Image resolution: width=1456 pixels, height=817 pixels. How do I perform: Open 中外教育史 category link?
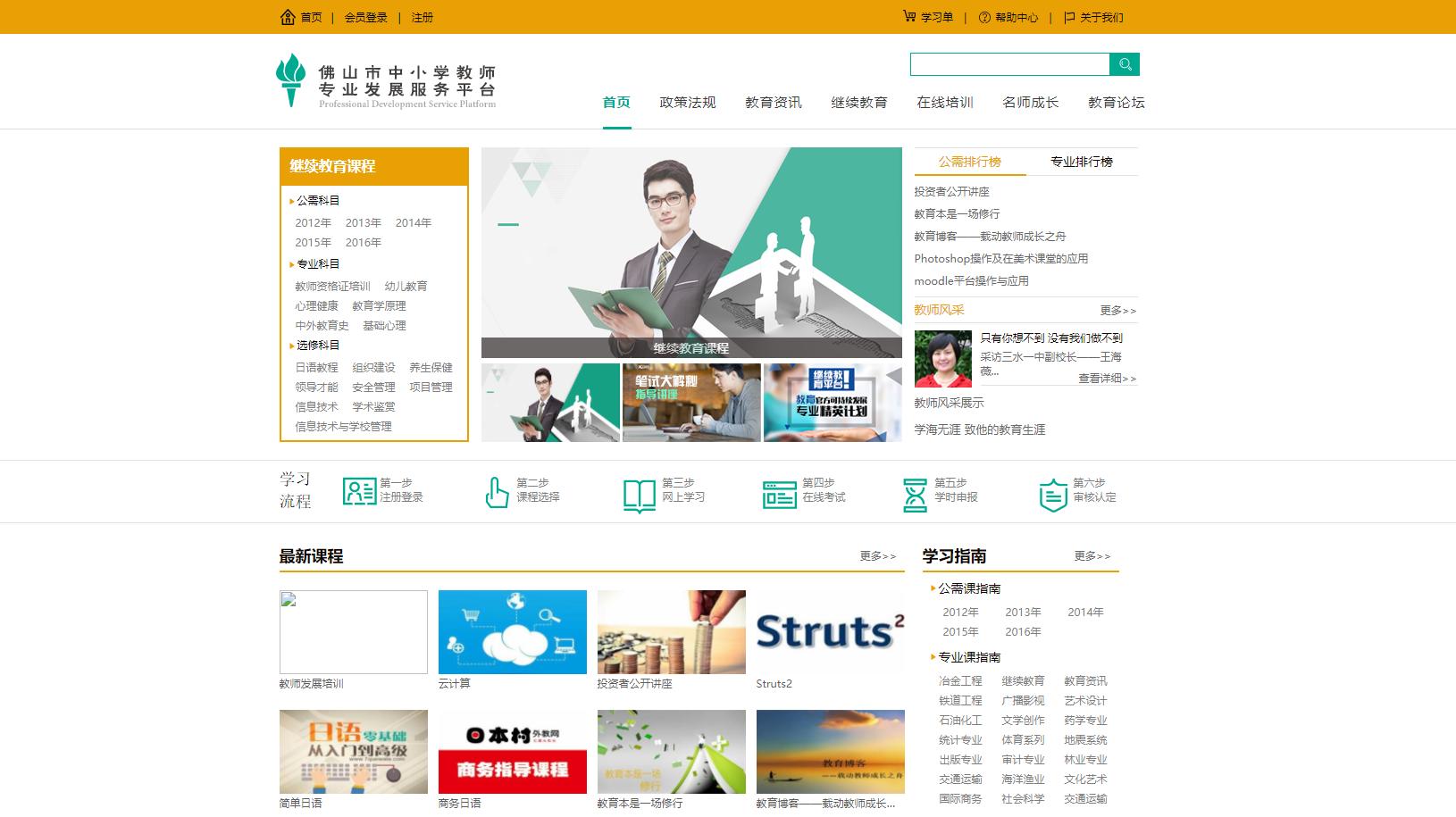coord(322,326)
